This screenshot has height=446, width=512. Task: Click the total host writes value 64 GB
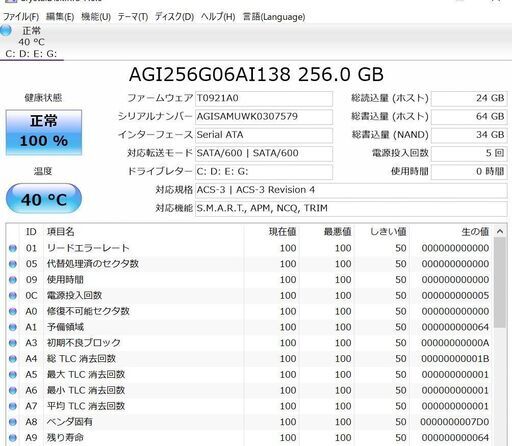coord(469,117)
